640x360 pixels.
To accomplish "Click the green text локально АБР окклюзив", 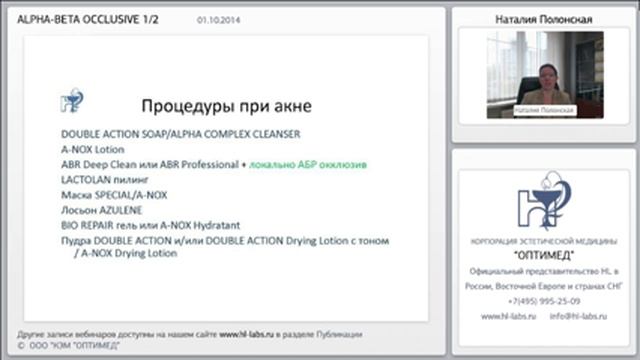I will pos(308,164).
